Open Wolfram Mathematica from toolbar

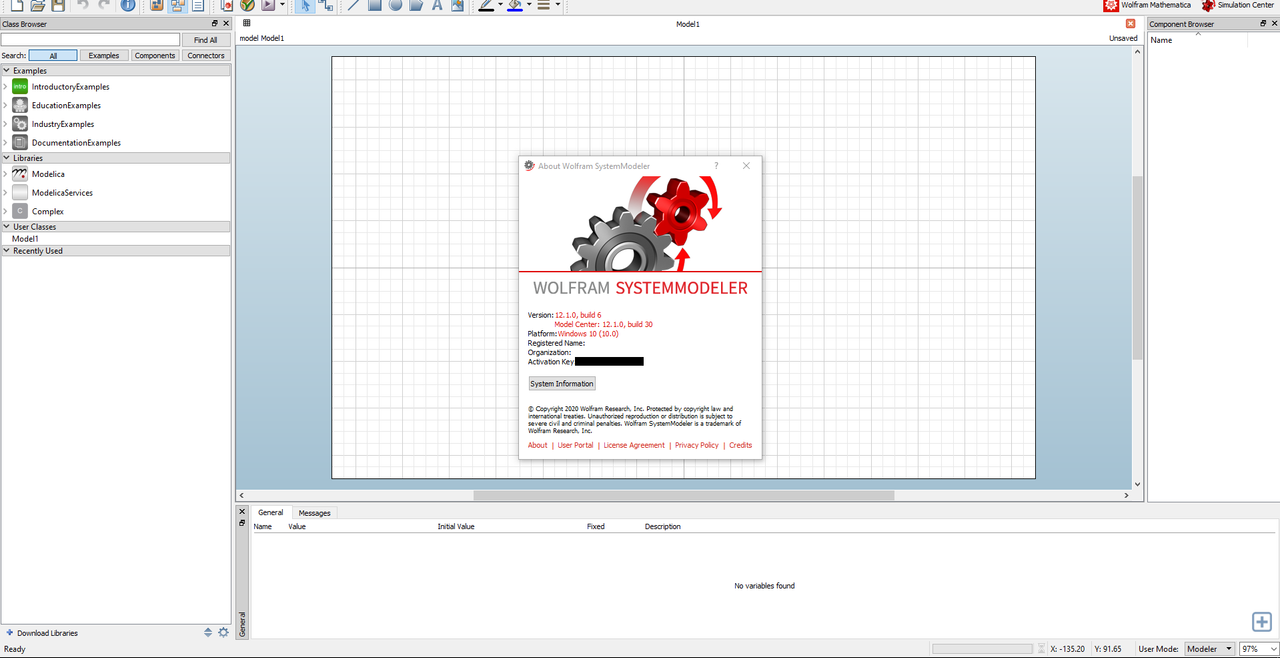point(1148,5)
